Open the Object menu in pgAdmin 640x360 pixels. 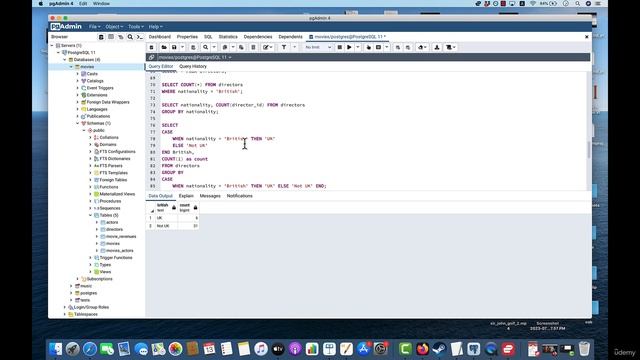[114, 27]
